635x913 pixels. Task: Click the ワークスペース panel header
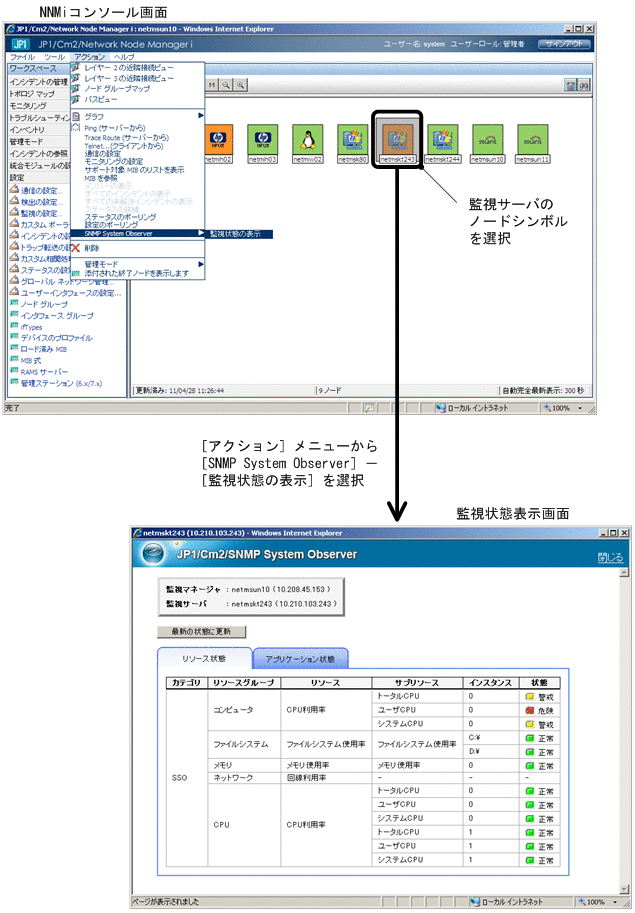(x=38, y=69)
